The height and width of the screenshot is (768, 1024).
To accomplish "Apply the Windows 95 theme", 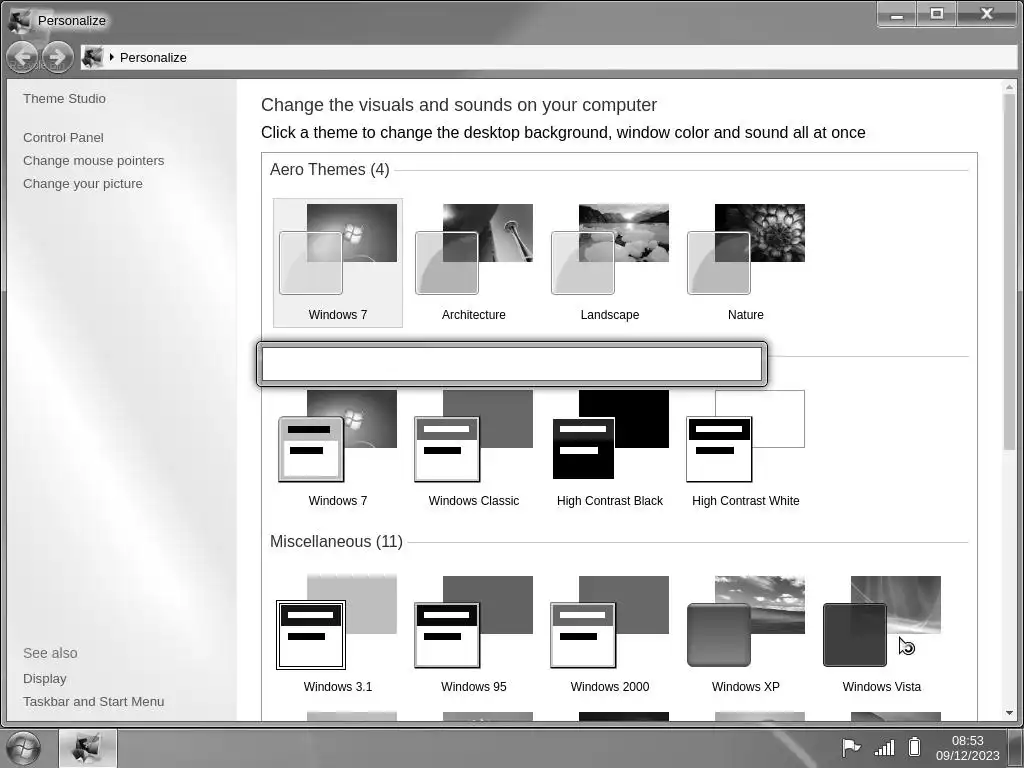I will click(473, 635).
